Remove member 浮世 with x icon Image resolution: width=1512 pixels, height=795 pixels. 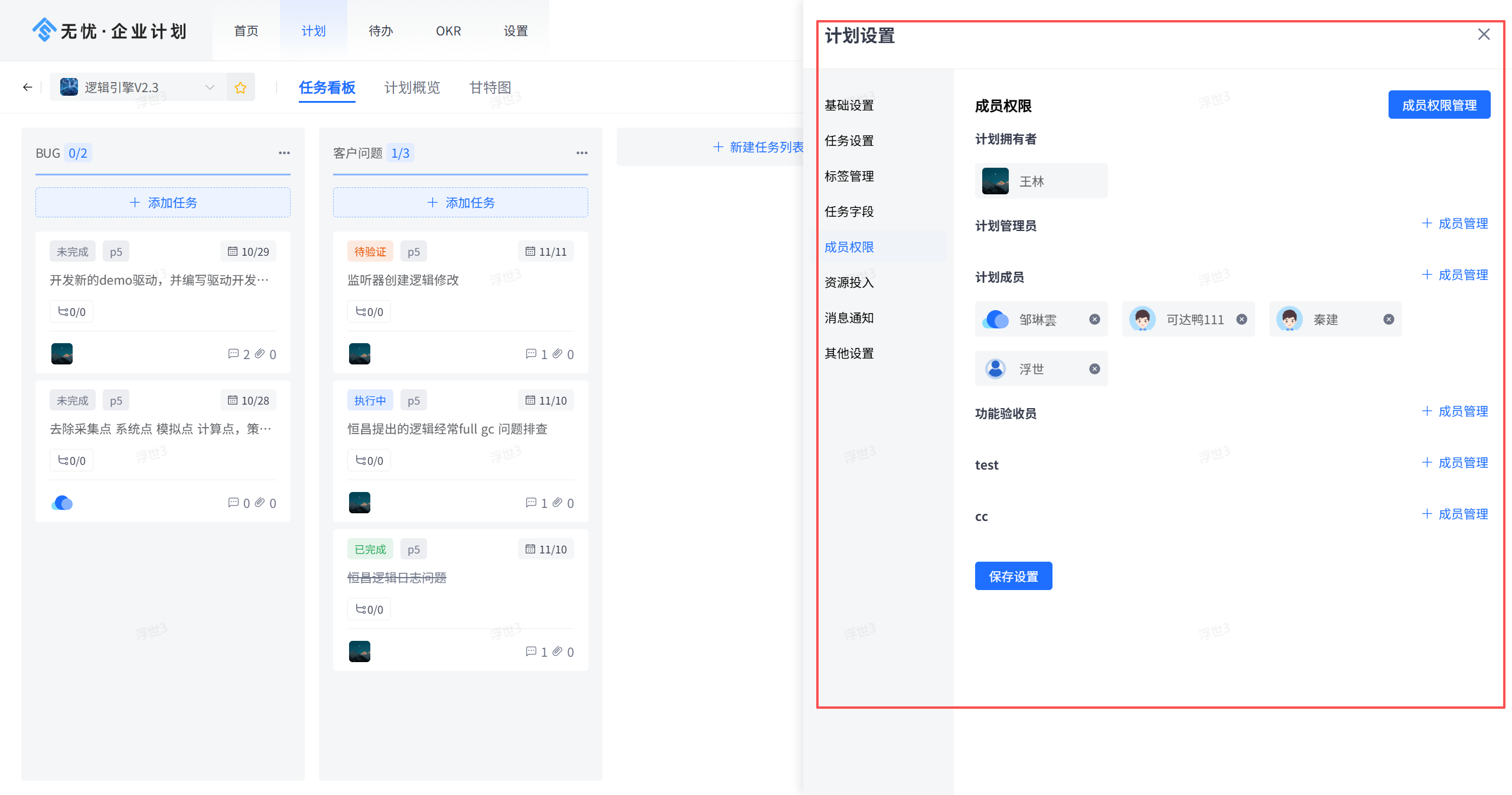click(1094, 369)
